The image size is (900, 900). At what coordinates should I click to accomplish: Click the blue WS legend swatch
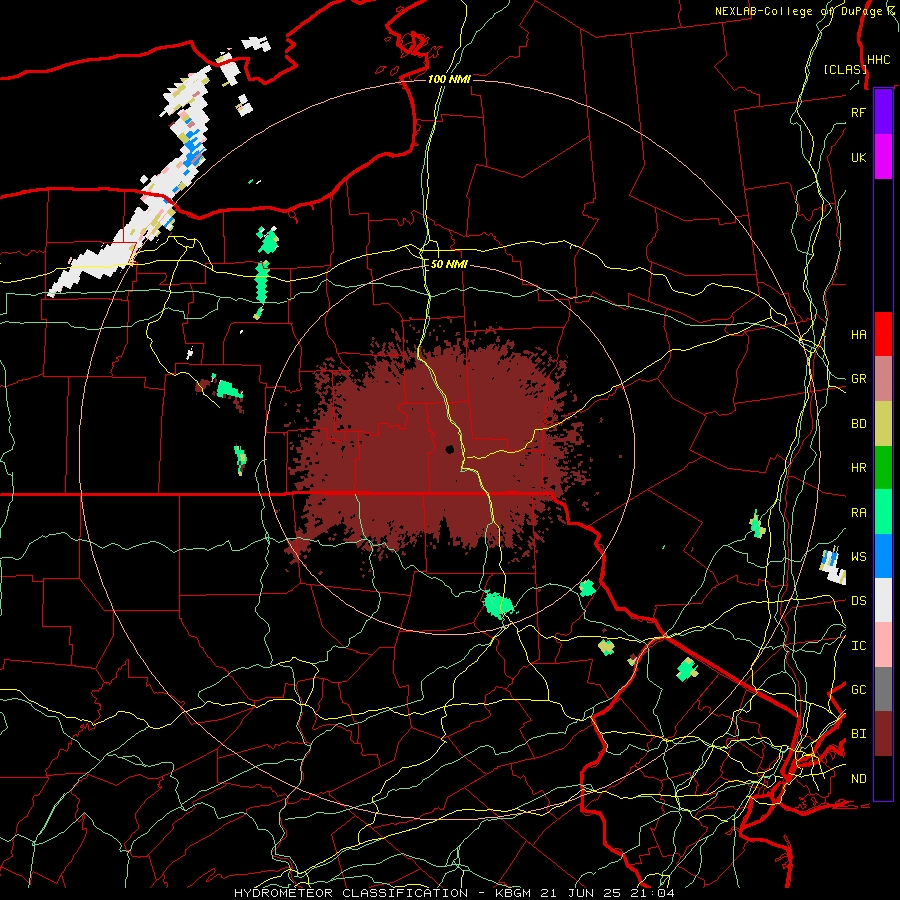[883, 556]
